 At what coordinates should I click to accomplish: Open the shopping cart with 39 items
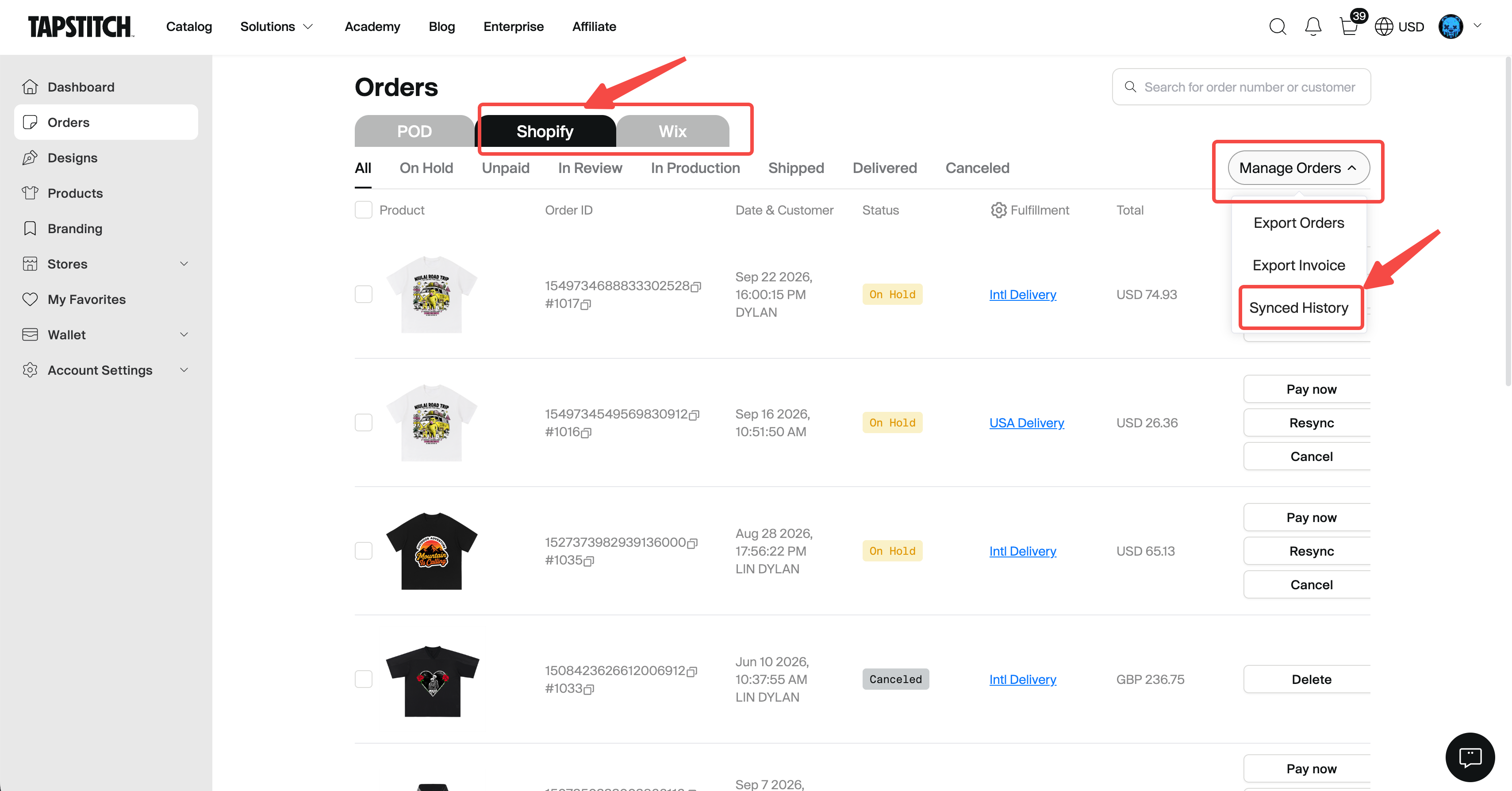click(x=1349, y=27)
